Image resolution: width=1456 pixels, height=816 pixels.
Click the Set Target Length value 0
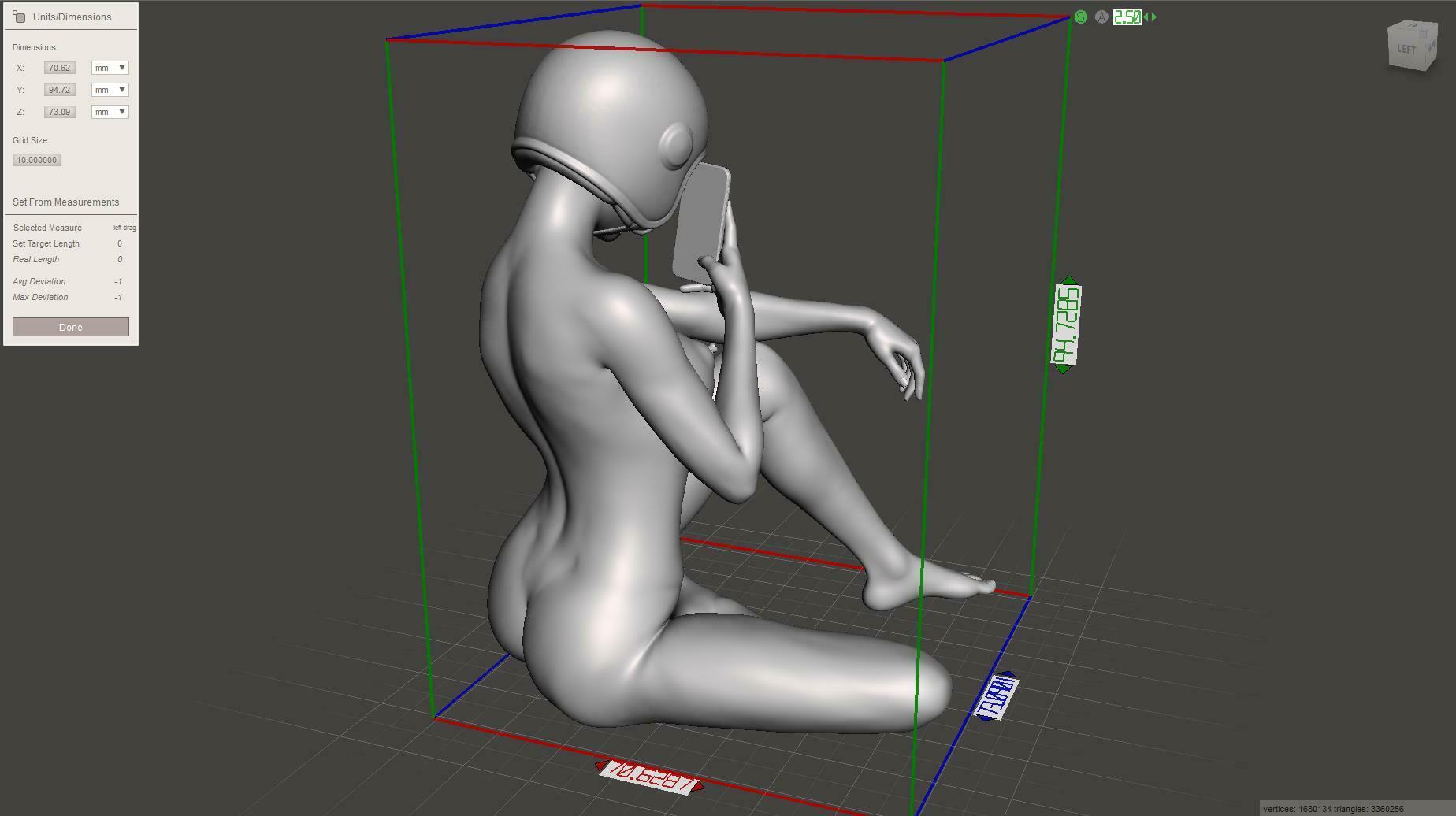[120, 243]
